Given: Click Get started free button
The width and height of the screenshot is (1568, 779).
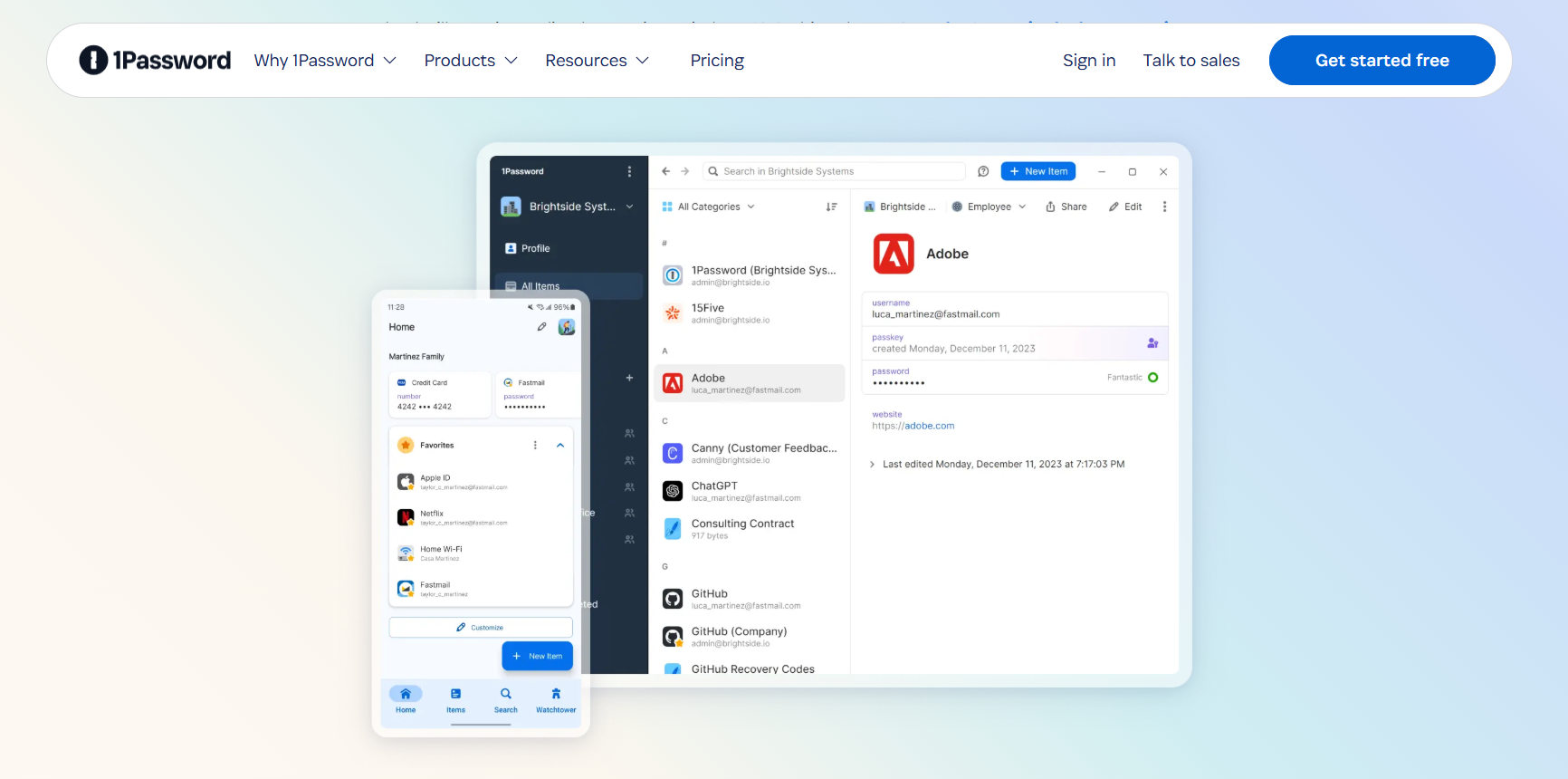Looking at the screenshot, I should point(1382,61).
